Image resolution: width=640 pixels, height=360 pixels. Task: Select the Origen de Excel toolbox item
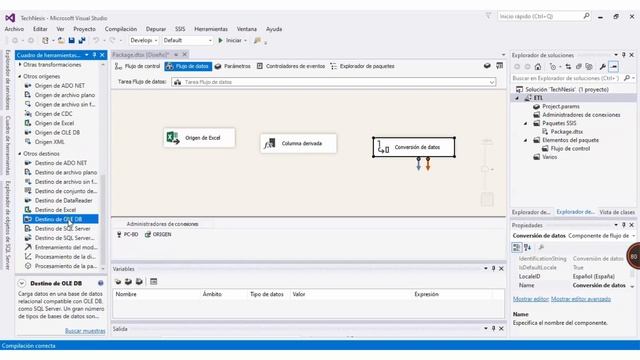(54, 123)
